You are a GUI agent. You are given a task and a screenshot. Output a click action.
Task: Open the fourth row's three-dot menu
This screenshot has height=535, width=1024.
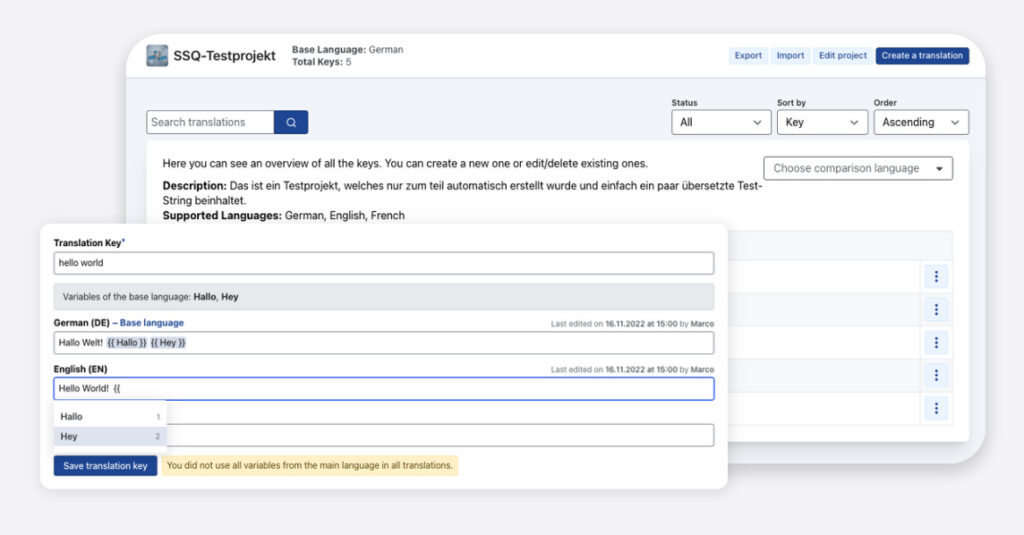coord(935,375)
